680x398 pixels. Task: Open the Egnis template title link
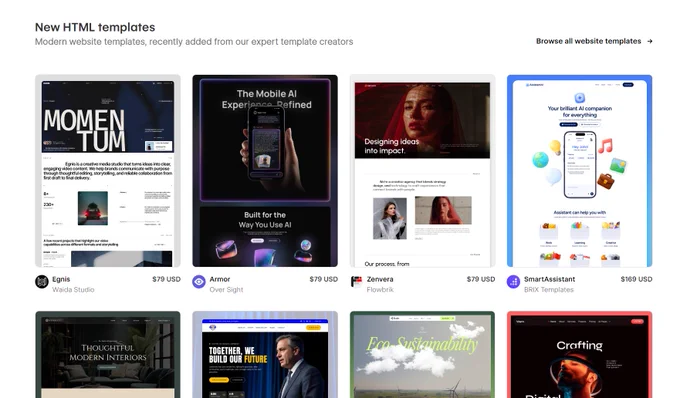coord(61,279)
